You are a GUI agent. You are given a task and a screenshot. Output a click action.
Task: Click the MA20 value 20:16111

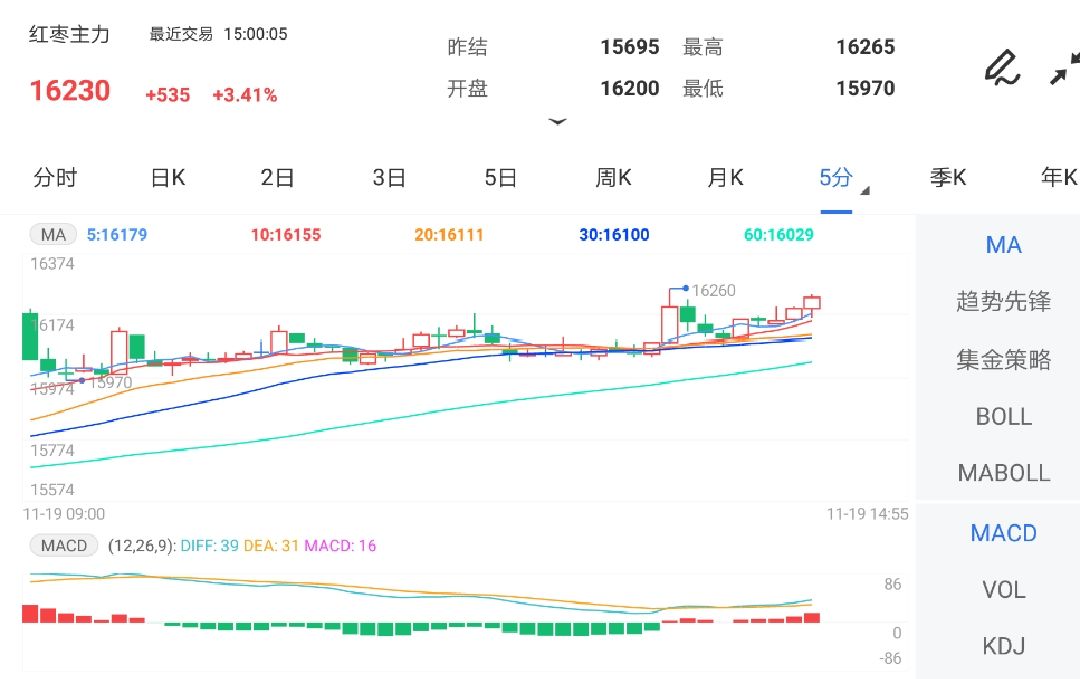pos(448,235)
